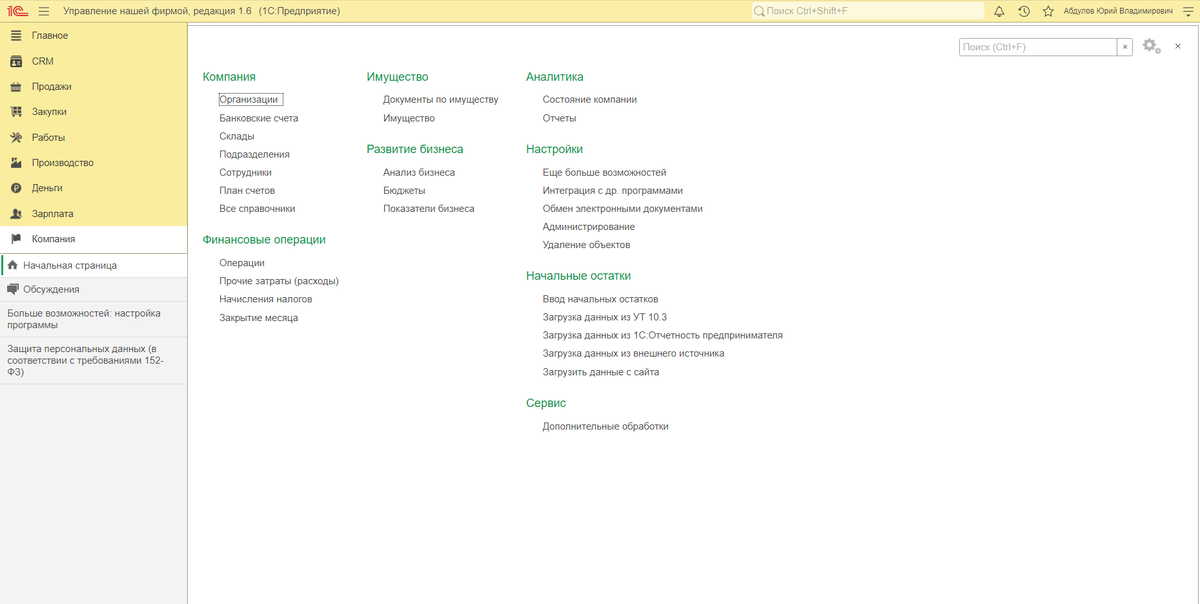Click the CRM section icon
The height and width of the screenshot is (604, 1200).
point(15,61)
